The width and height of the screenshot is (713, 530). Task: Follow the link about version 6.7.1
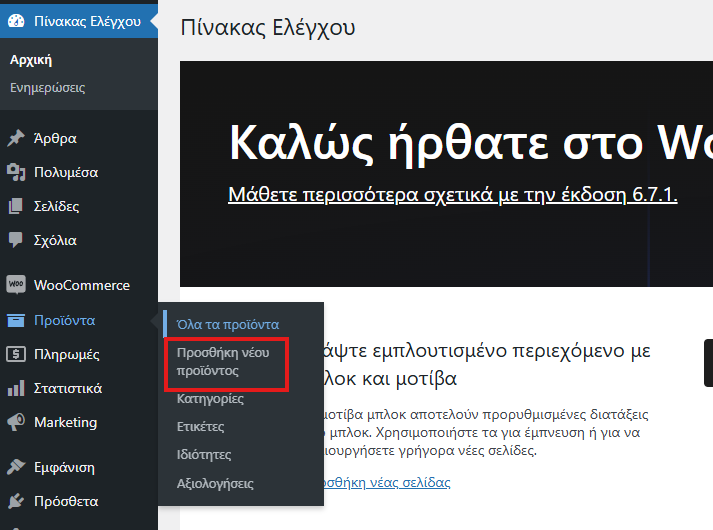[453, 195]
